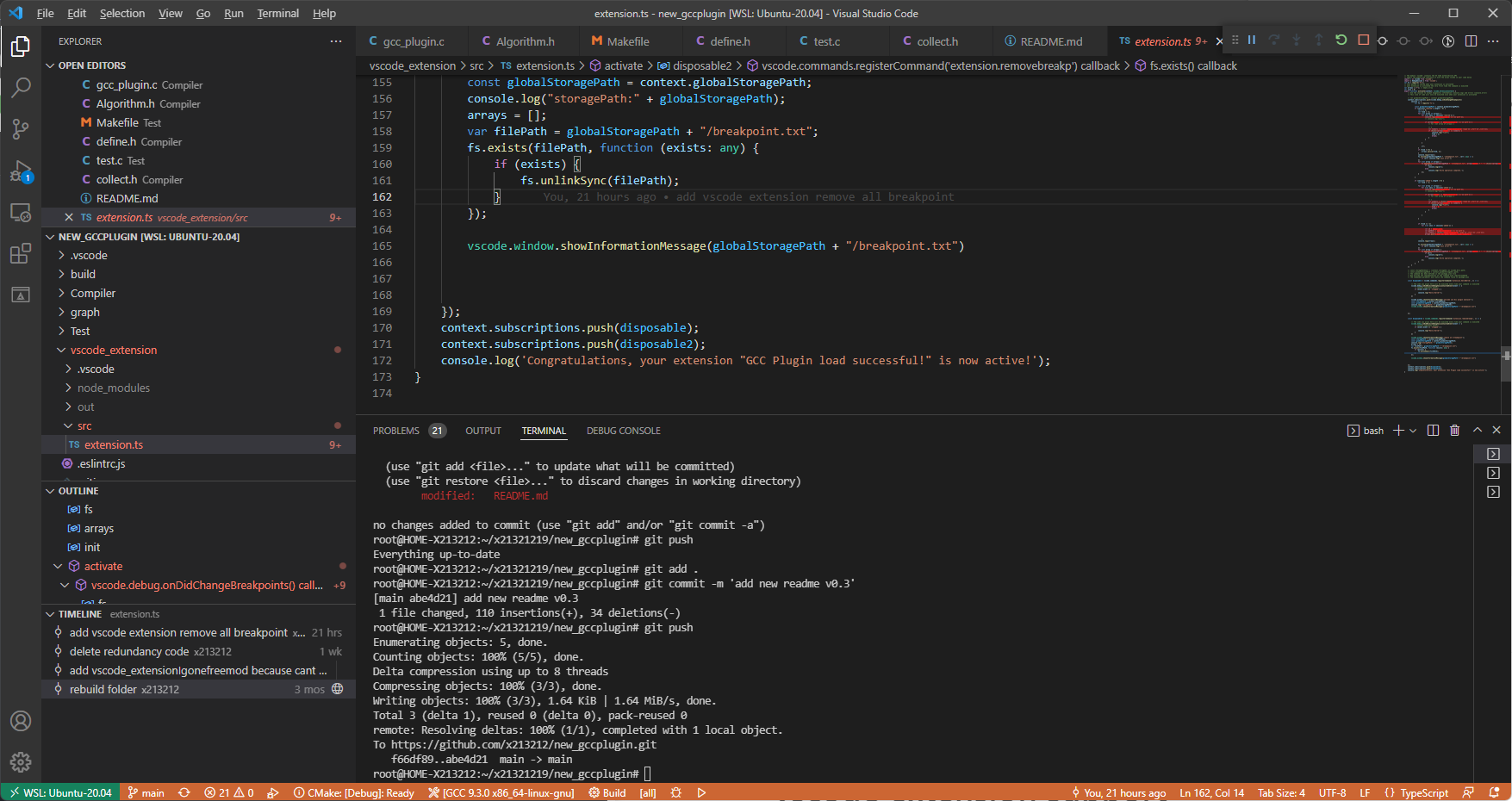Open the Source Control view

point(21,129)
